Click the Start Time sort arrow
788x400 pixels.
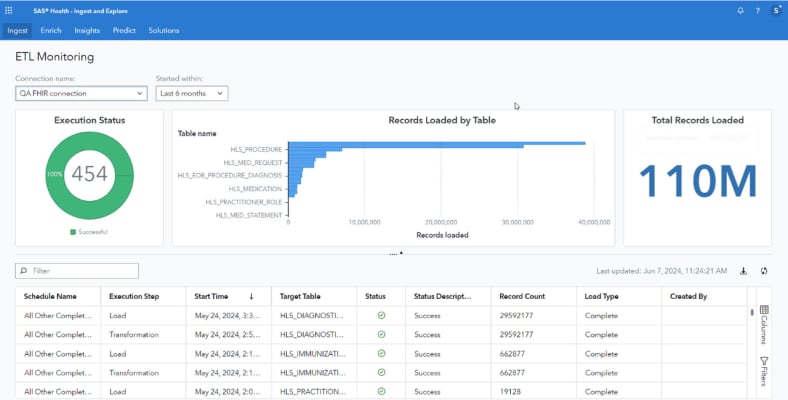click(251, 296)
